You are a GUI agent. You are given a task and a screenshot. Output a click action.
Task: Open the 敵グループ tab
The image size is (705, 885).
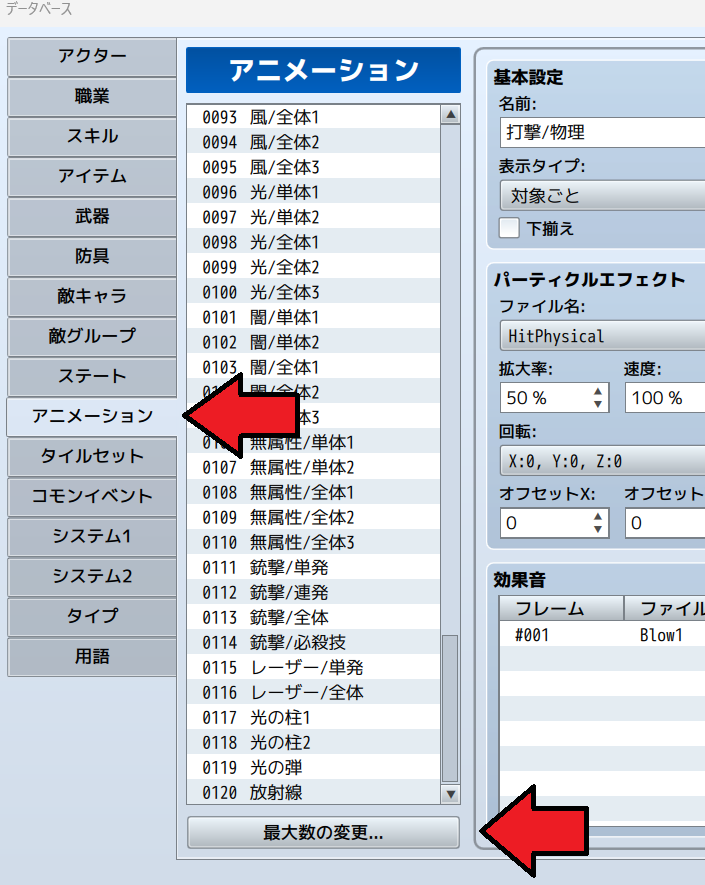92,336
